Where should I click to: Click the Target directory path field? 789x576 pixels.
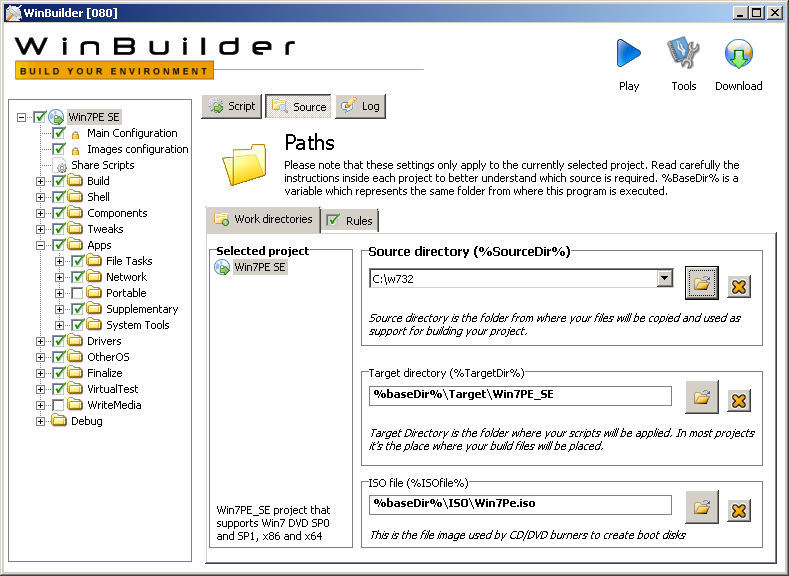click(x=520, y=395)
